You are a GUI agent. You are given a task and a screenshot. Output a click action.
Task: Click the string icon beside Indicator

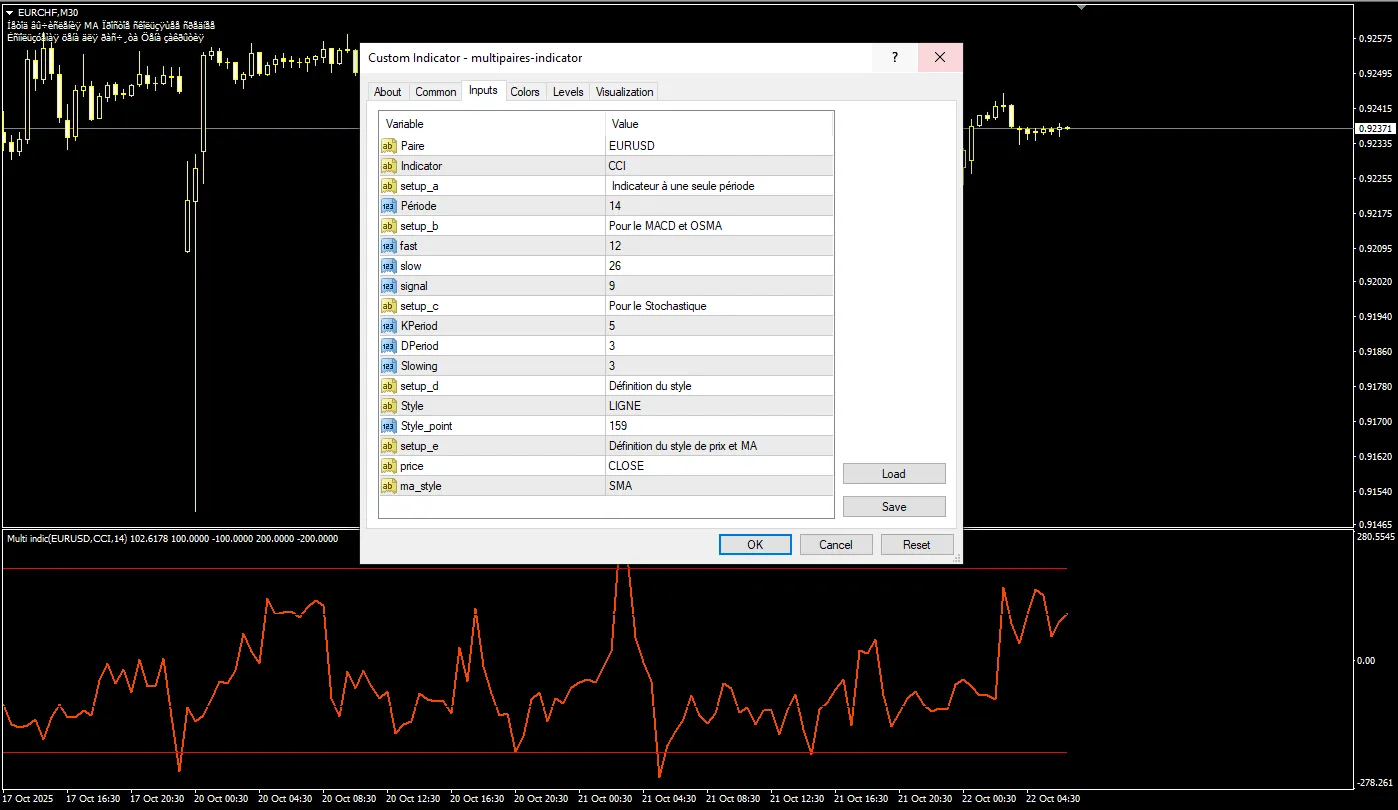tap(388, 166)
